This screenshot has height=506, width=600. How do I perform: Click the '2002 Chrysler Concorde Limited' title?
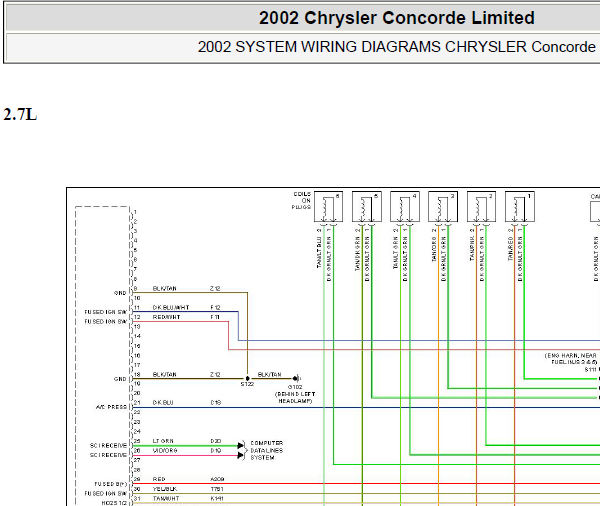click(396, 18)
